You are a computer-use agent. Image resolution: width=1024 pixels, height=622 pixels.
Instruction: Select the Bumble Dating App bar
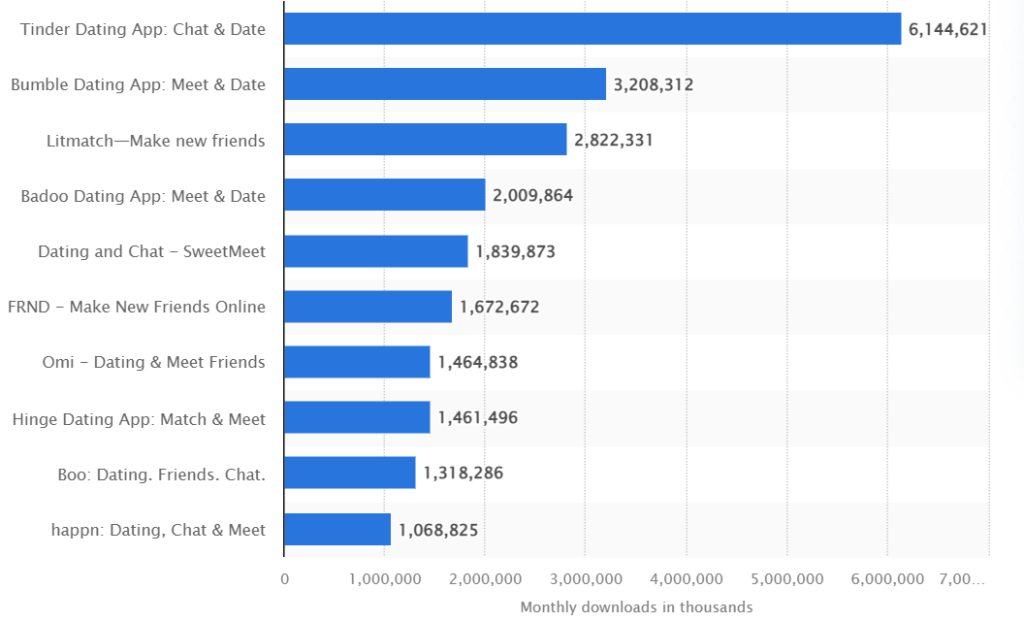tap(445, 84)
